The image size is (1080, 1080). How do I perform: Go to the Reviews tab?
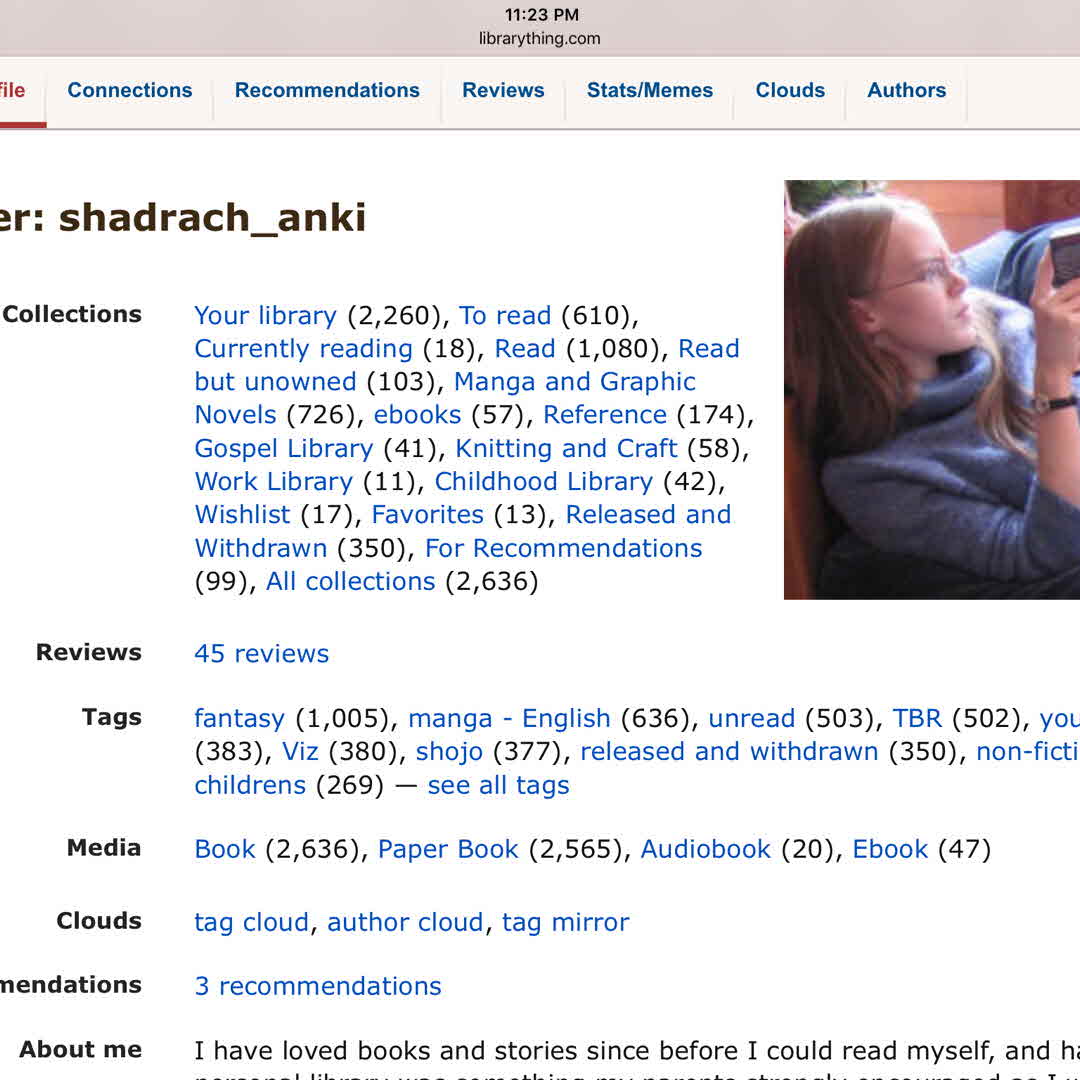coord(502,90)
